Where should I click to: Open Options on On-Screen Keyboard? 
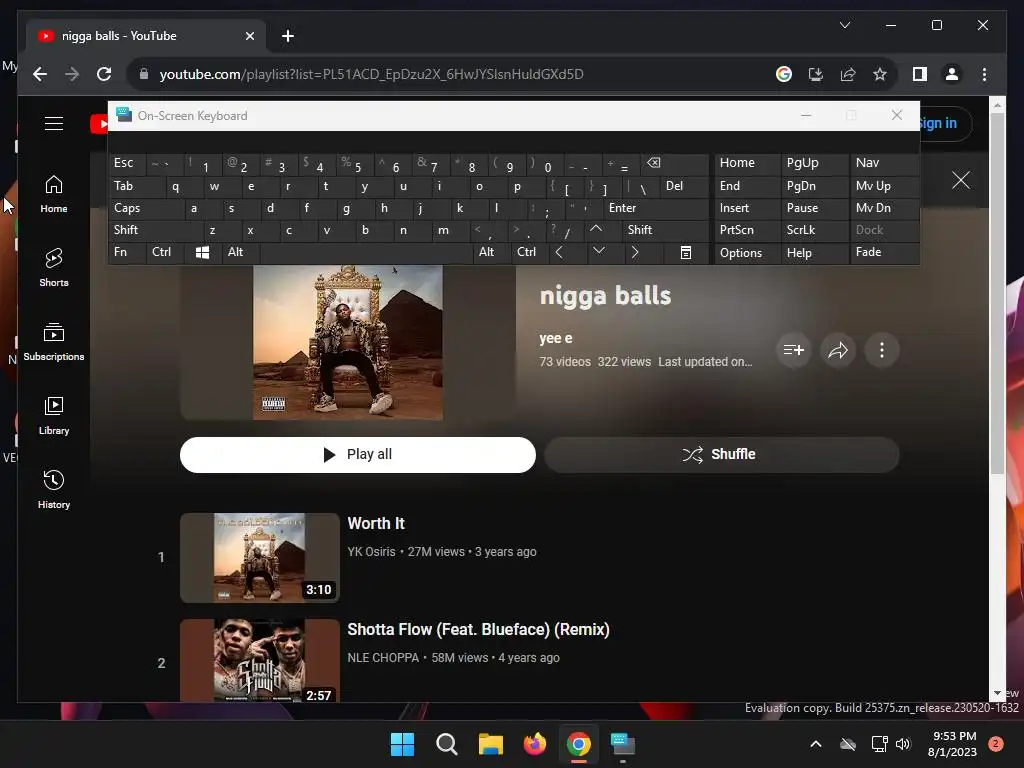[747, 252]
